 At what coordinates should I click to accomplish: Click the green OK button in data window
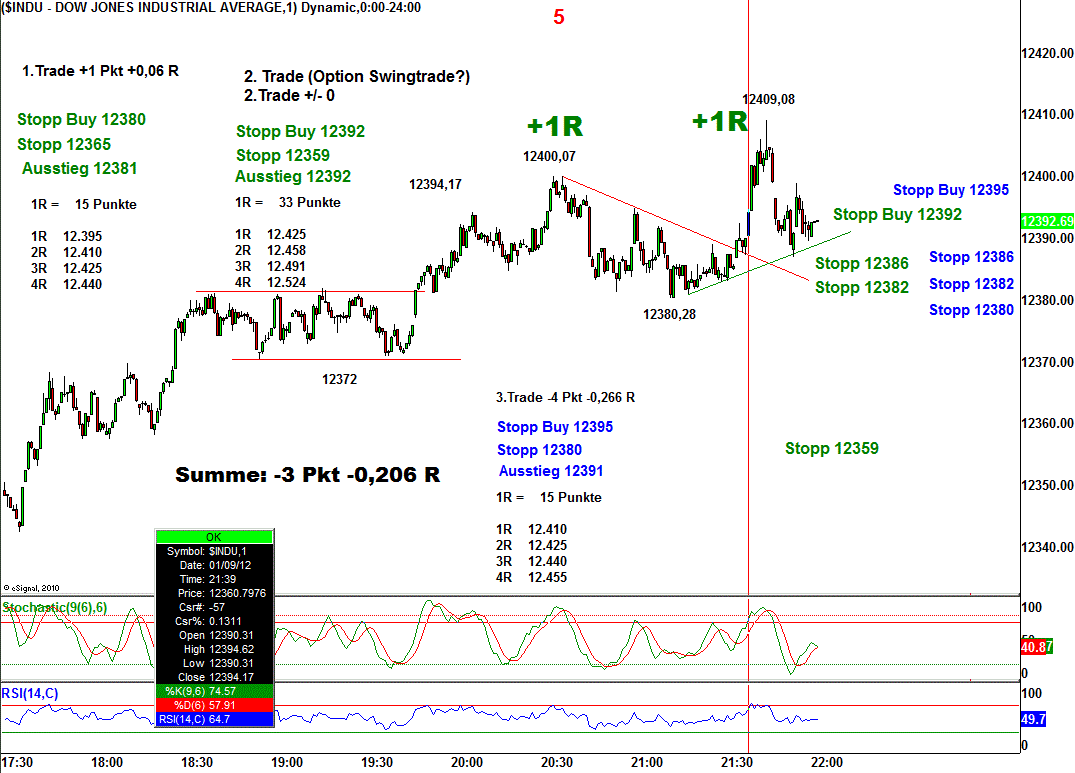coord(214,537)
